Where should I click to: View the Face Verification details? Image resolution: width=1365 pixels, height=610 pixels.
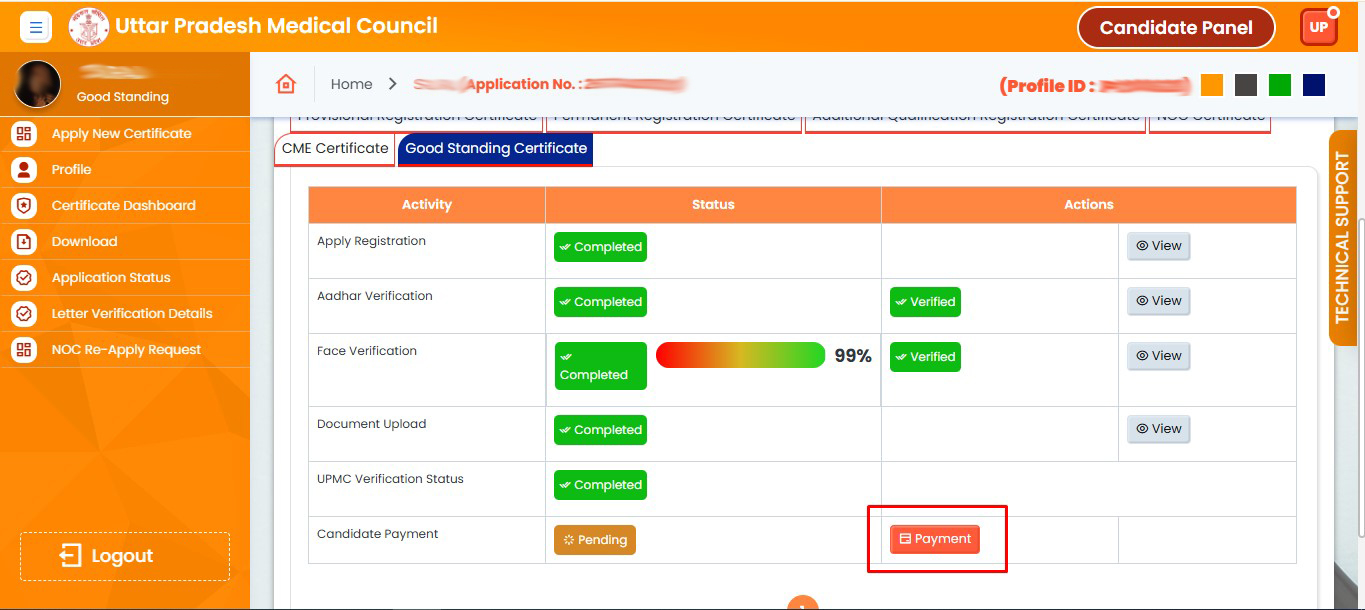[x=1158, y=356]
